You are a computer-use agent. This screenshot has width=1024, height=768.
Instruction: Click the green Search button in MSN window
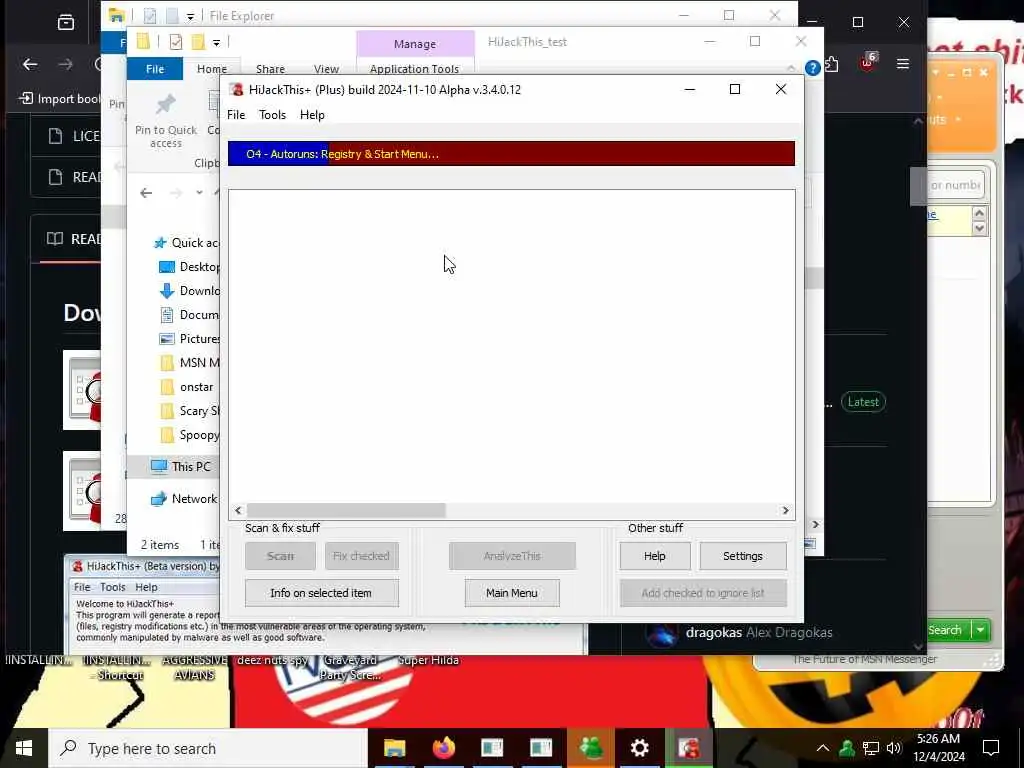(946, 630)
